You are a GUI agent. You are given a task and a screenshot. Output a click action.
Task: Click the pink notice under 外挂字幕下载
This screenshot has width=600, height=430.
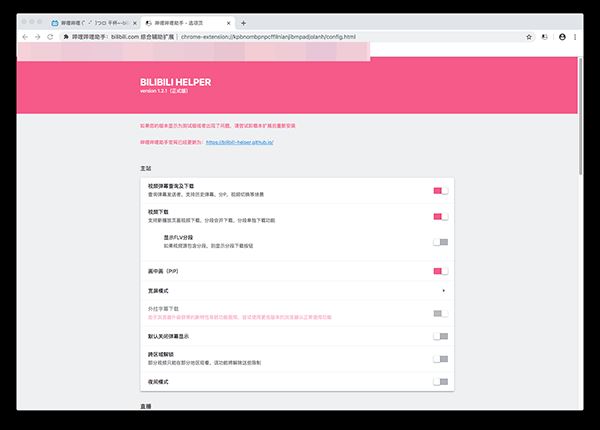240,317
